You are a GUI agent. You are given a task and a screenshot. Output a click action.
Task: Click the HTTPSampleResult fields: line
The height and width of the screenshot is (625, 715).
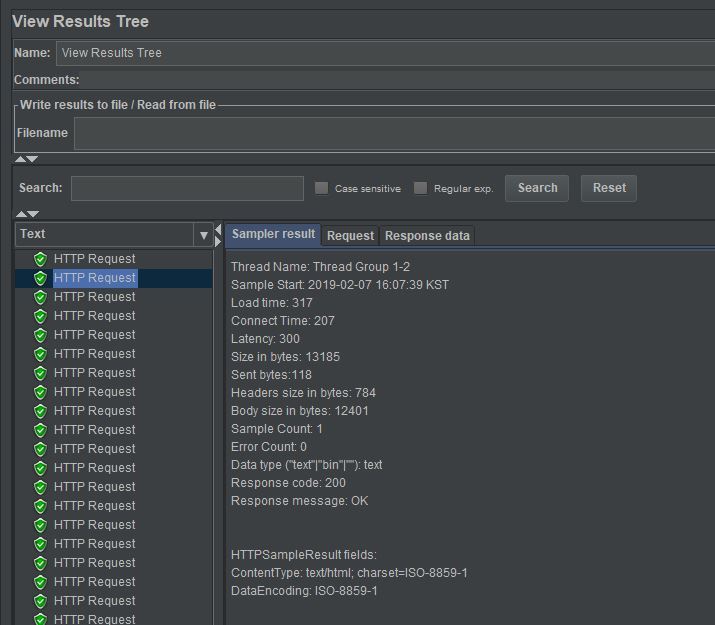[303, 555]
